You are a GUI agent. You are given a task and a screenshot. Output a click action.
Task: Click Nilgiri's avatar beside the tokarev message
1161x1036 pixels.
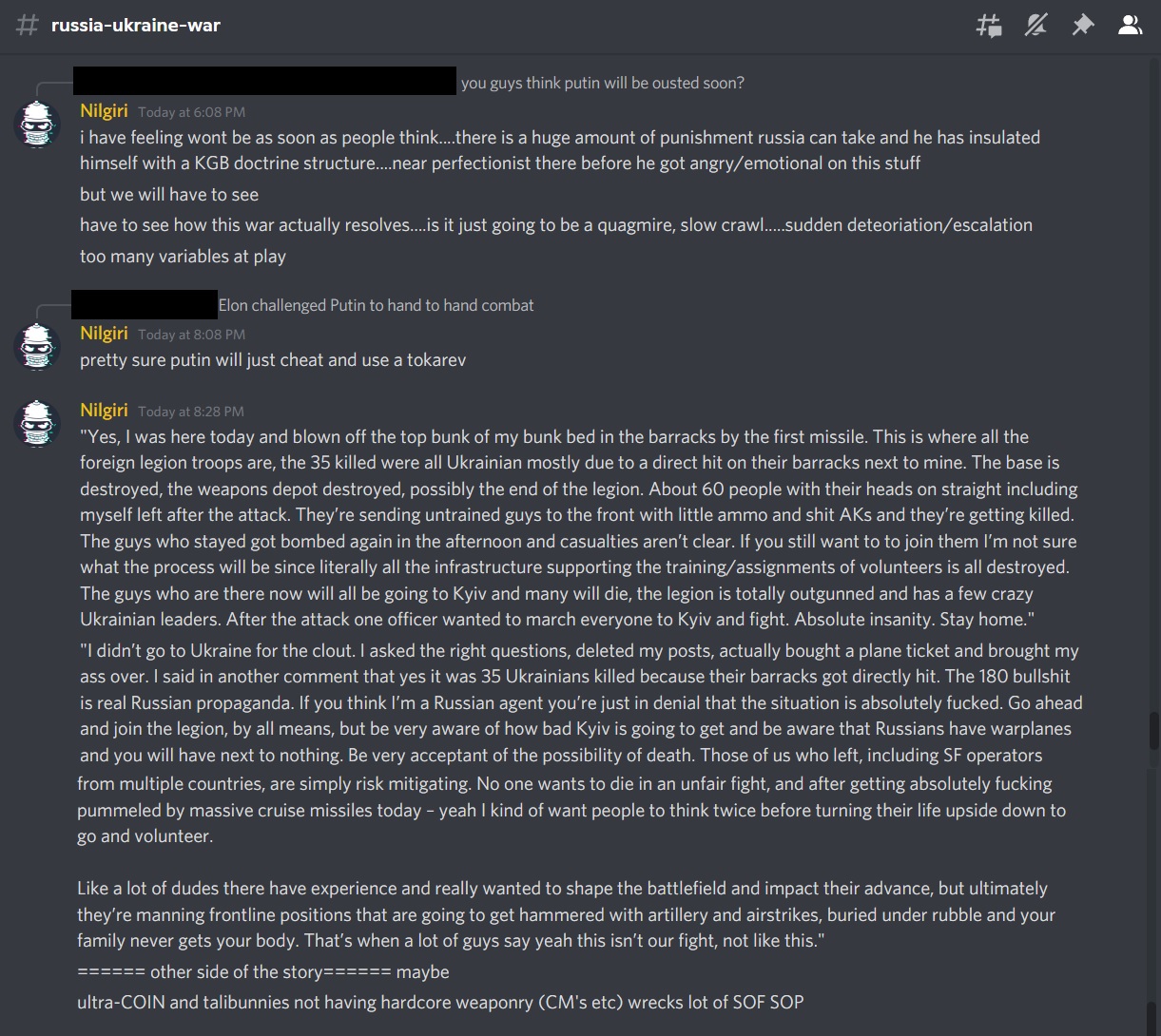39,346
